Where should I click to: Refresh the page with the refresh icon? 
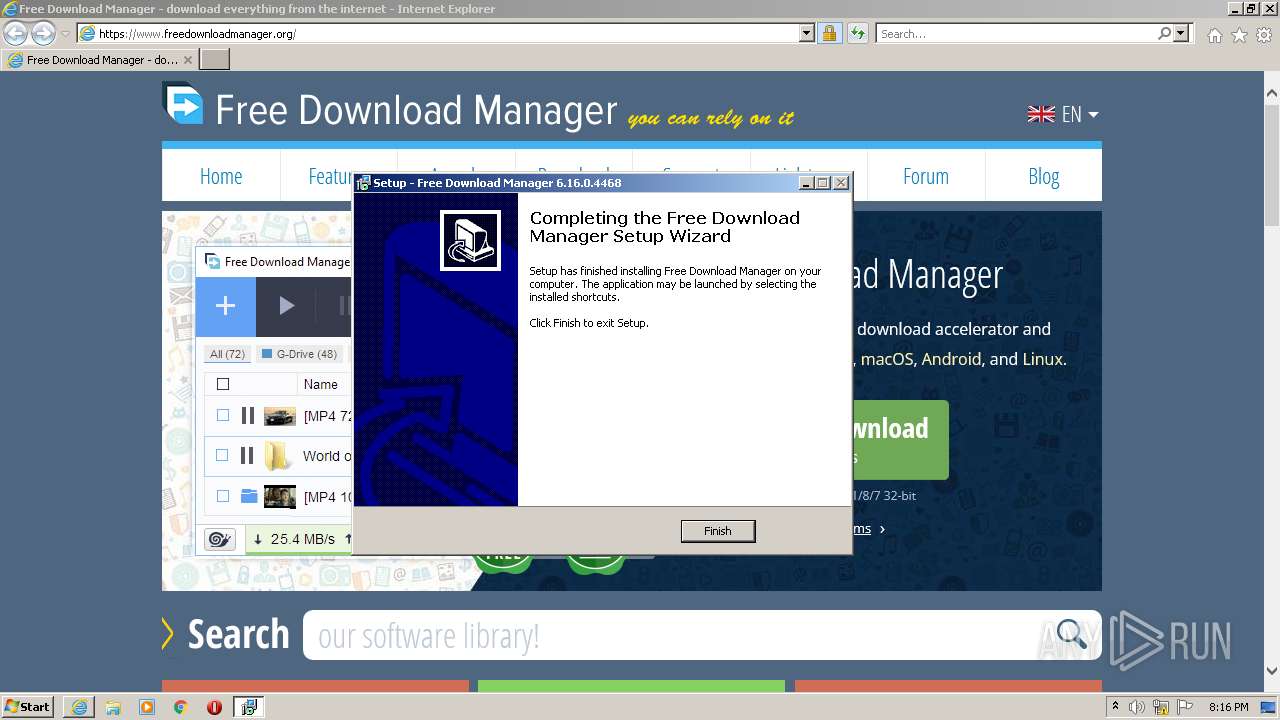tap(857, 33)
